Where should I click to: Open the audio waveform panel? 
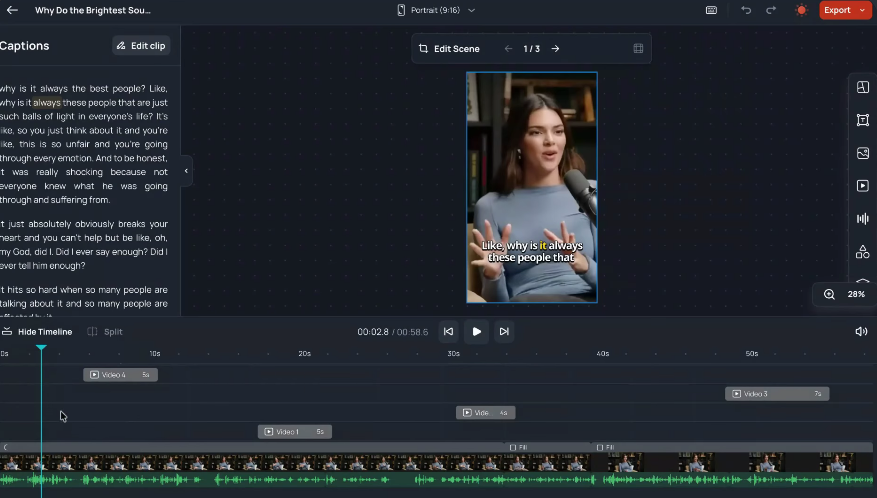[x=862, y=219]
